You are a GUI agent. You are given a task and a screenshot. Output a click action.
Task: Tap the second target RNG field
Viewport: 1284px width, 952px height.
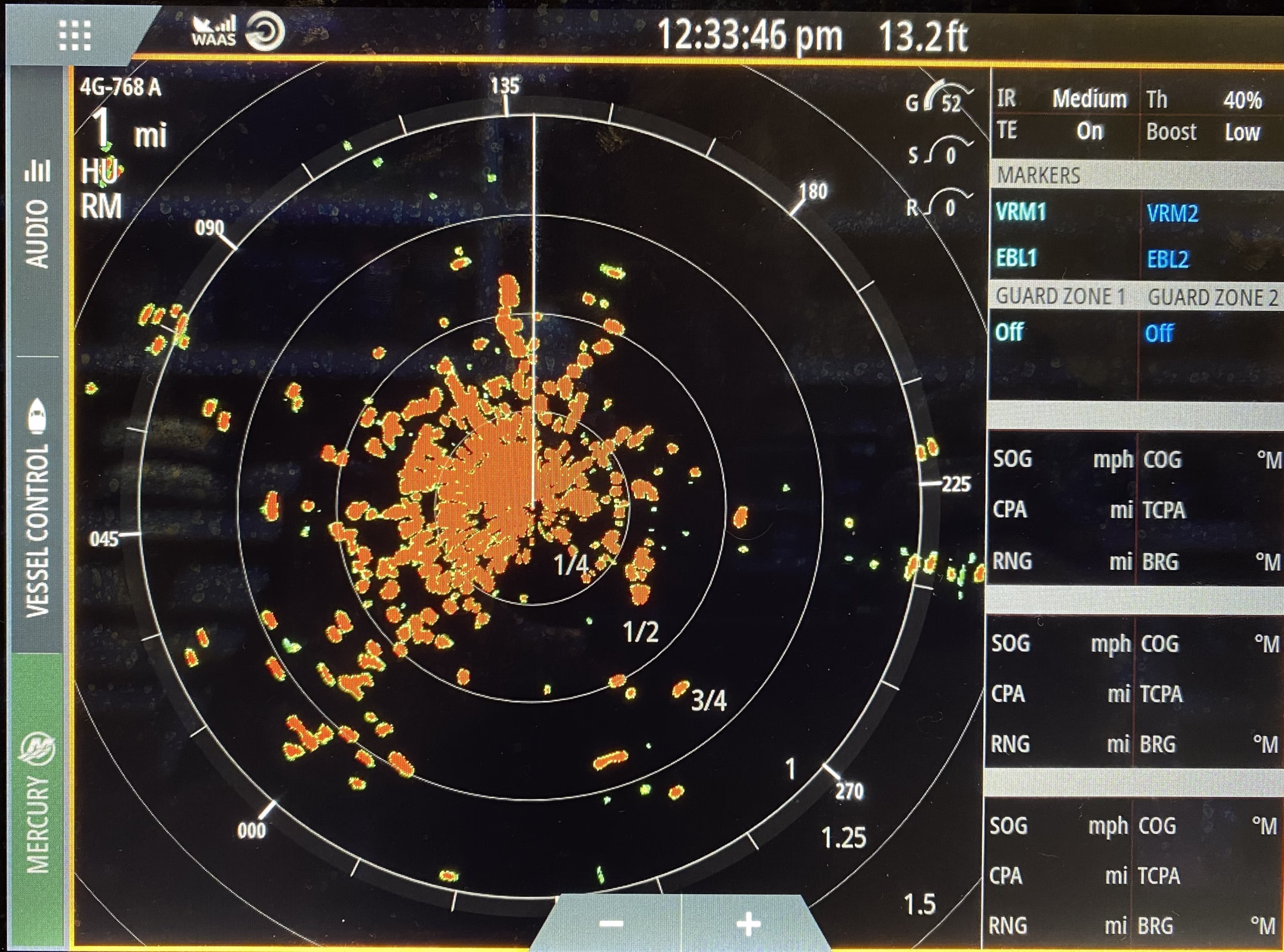[x=1059, y=744]
